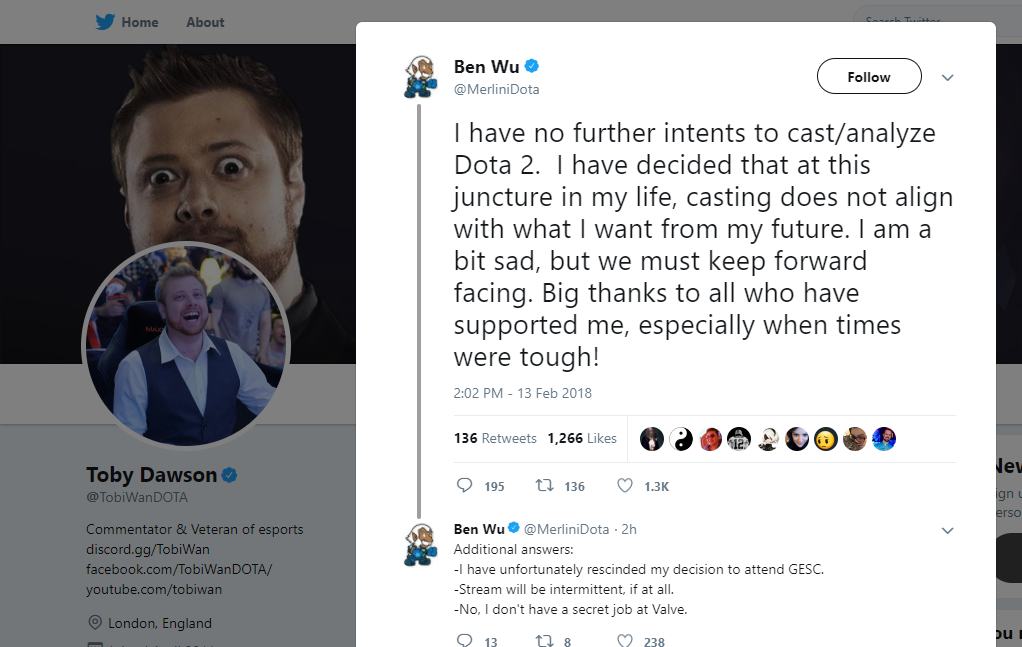1022x647 pixels.
Task: Like the main tweet with 1.3K likes
Action: click(625, 486)
